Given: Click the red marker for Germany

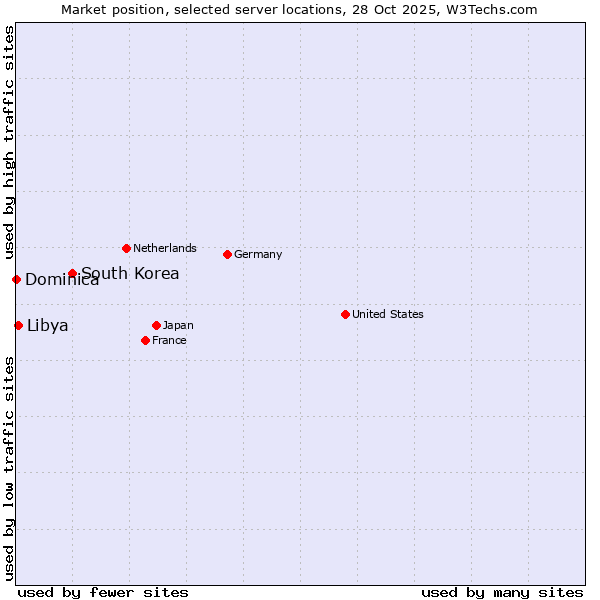Looking at the screenshot, I should pos(228,254).
